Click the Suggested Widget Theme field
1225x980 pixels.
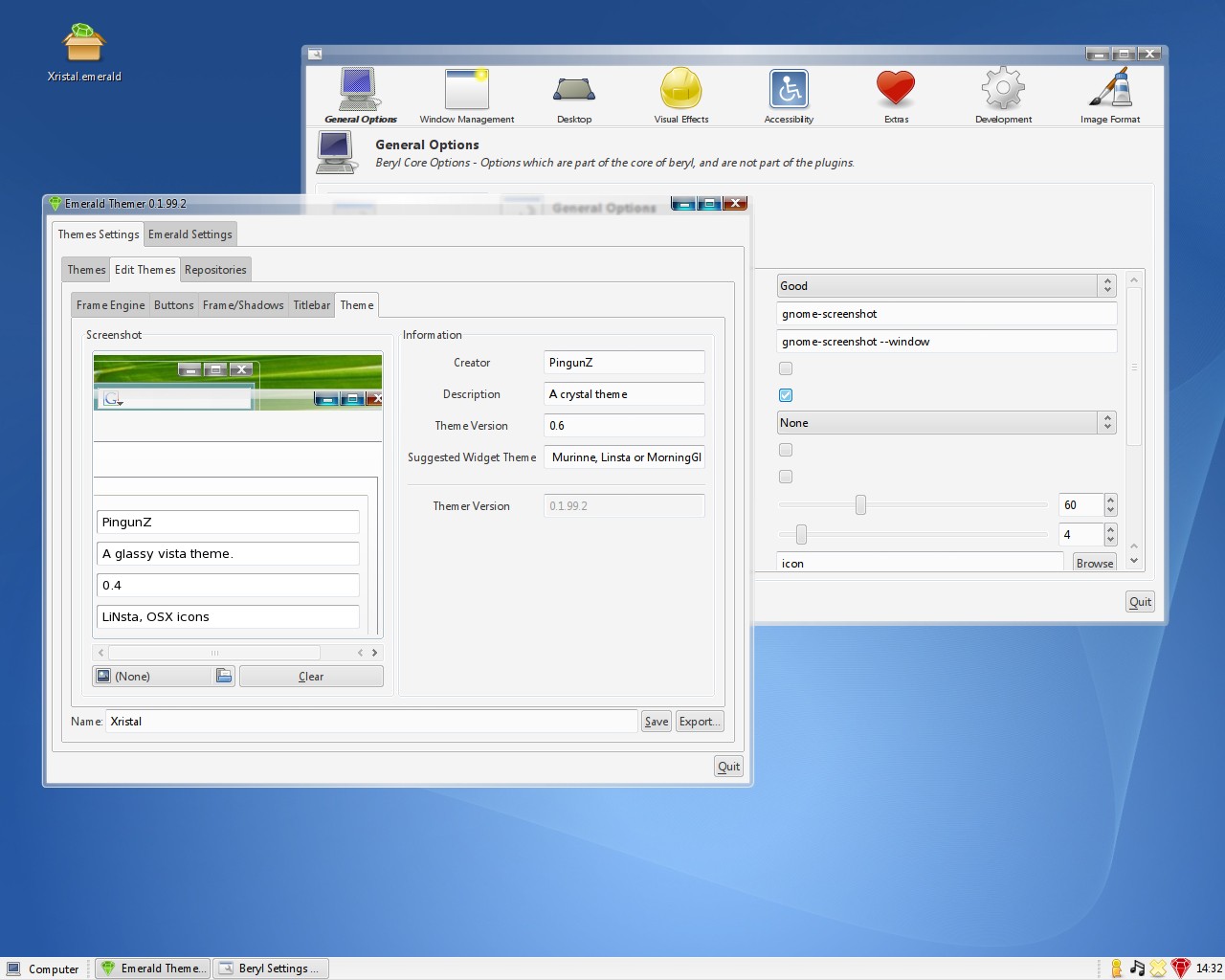(624, 457)
